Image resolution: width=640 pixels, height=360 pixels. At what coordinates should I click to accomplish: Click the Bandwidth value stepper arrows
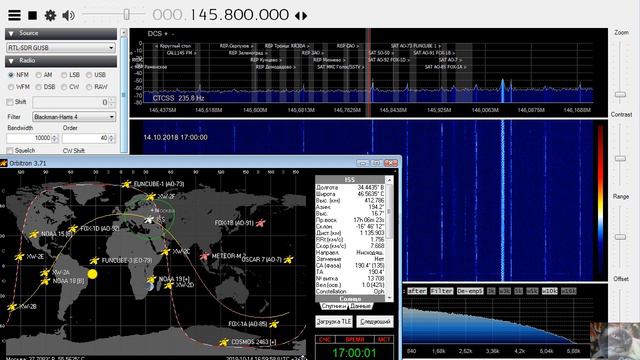coord(55,138)
